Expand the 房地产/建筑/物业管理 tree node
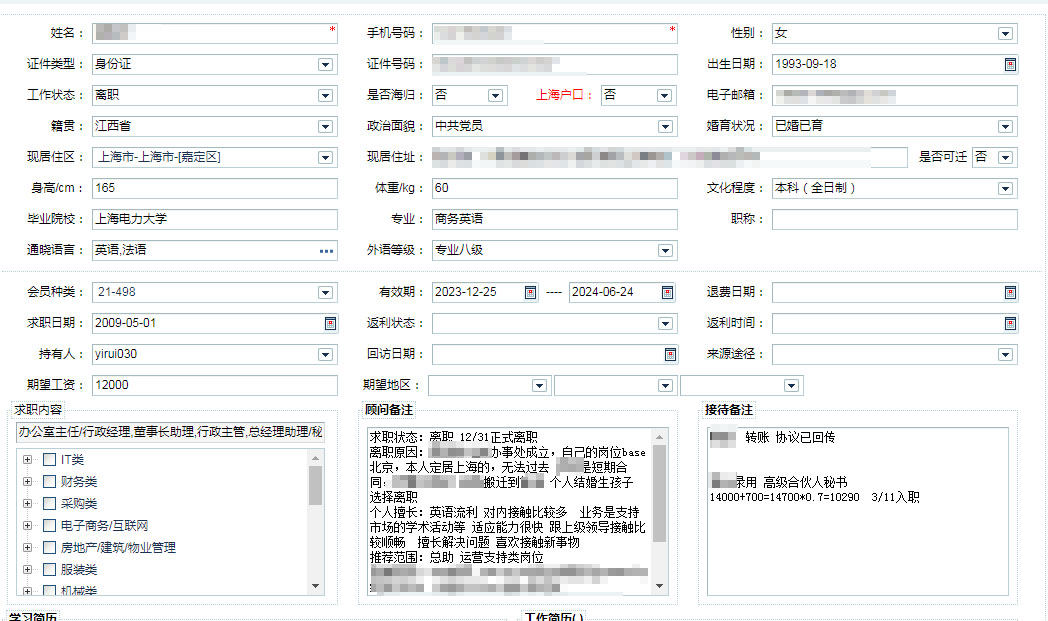 (x=27, y=547)
